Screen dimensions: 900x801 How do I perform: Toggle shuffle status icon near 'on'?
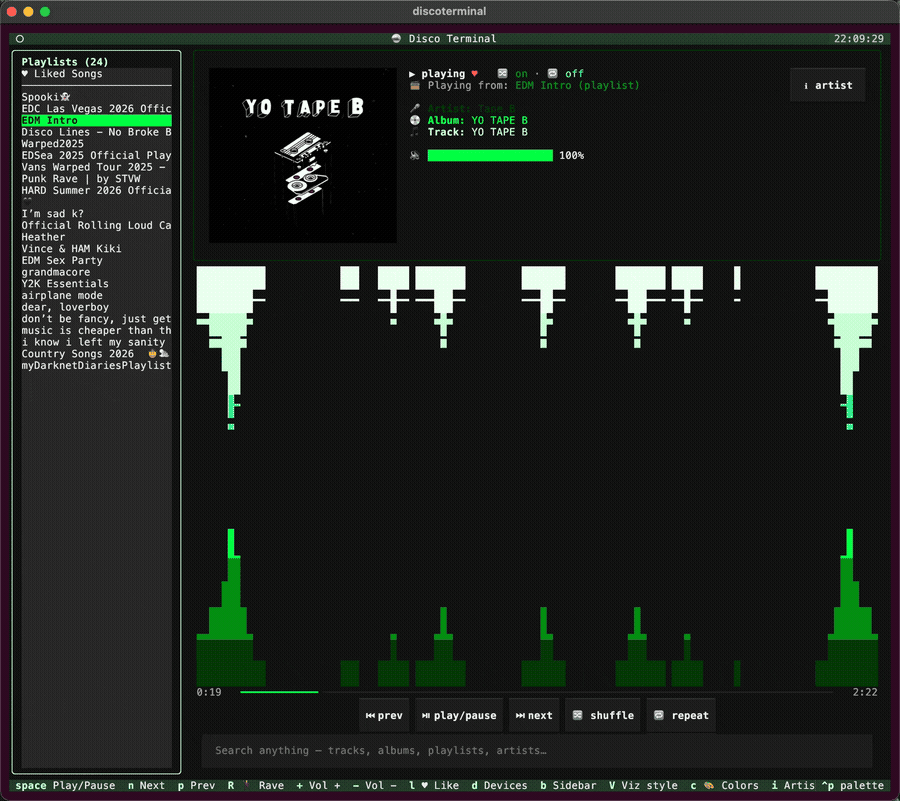point(502,73)
